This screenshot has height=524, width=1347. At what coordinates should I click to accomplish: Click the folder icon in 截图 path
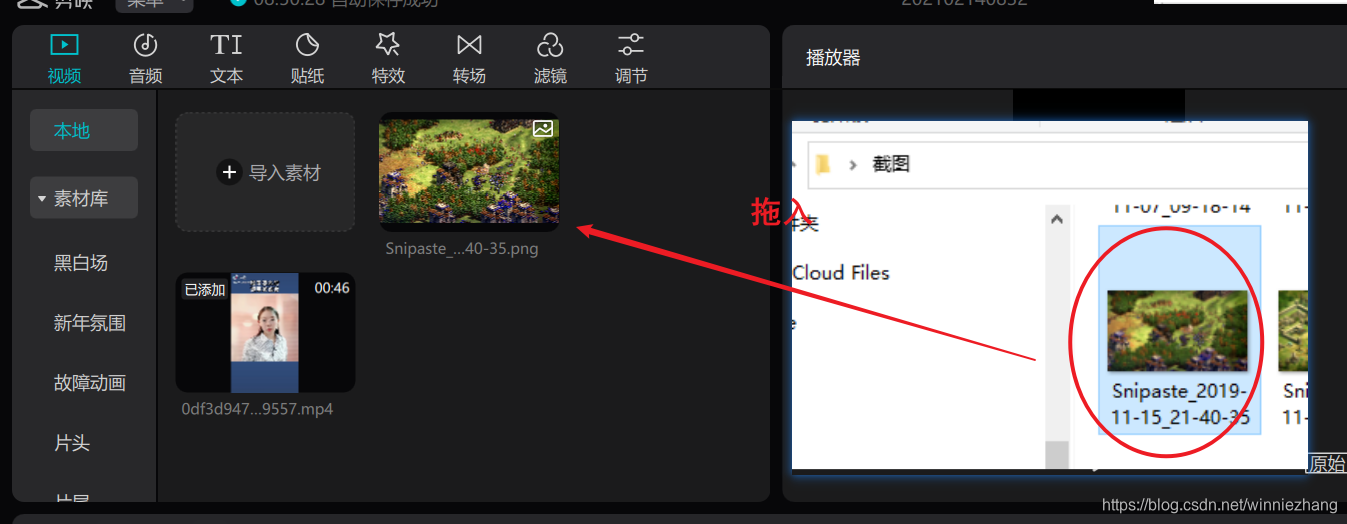point(823,164)
